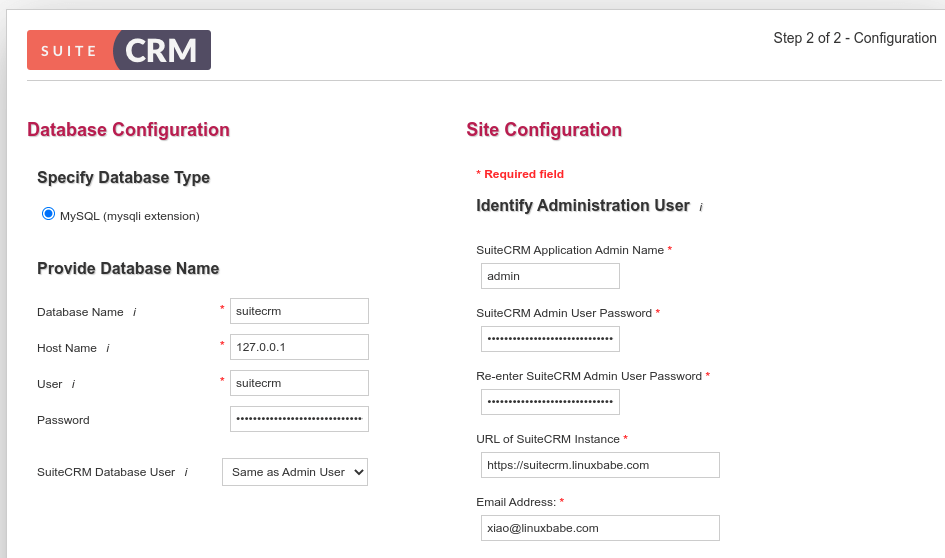The image size is (945, 558).
Task: Click info icon next to Database Name
Action: click(134, 312)
